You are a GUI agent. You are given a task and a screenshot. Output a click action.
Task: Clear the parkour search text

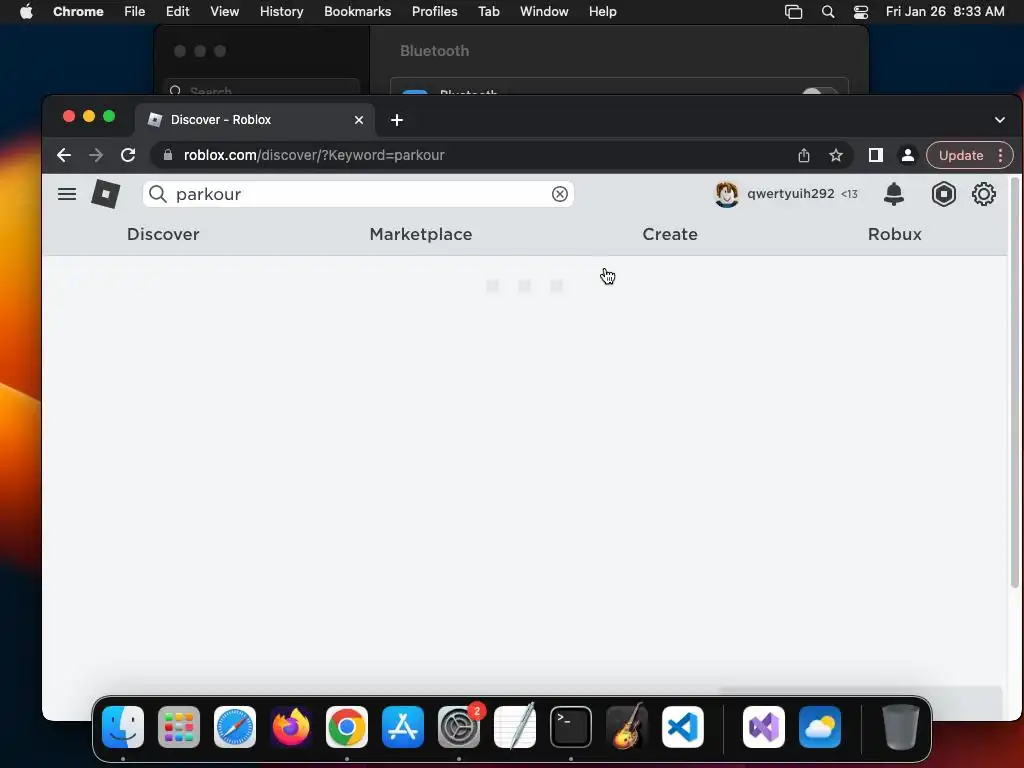pos(560,194)
